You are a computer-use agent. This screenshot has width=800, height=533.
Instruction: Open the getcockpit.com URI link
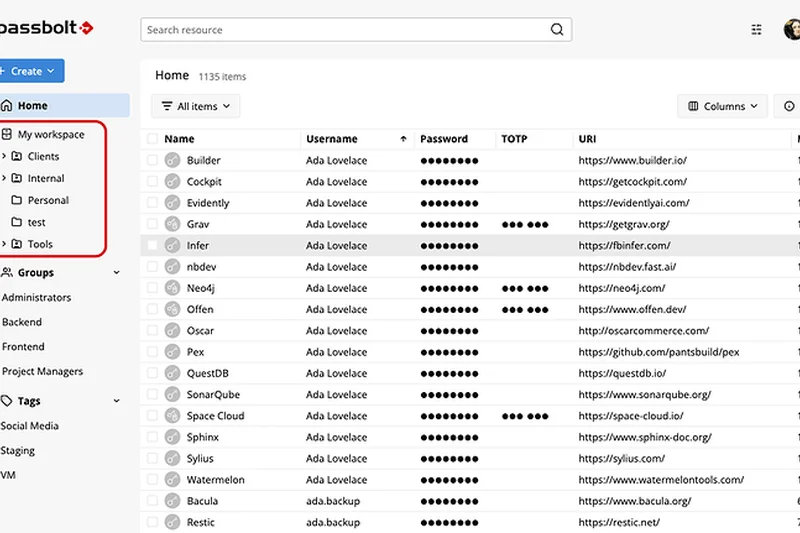(x=633, y=182)
